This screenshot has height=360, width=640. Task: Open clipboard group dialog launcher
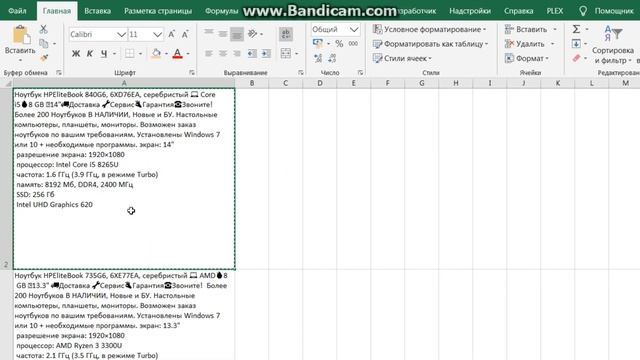click(59, 73)
